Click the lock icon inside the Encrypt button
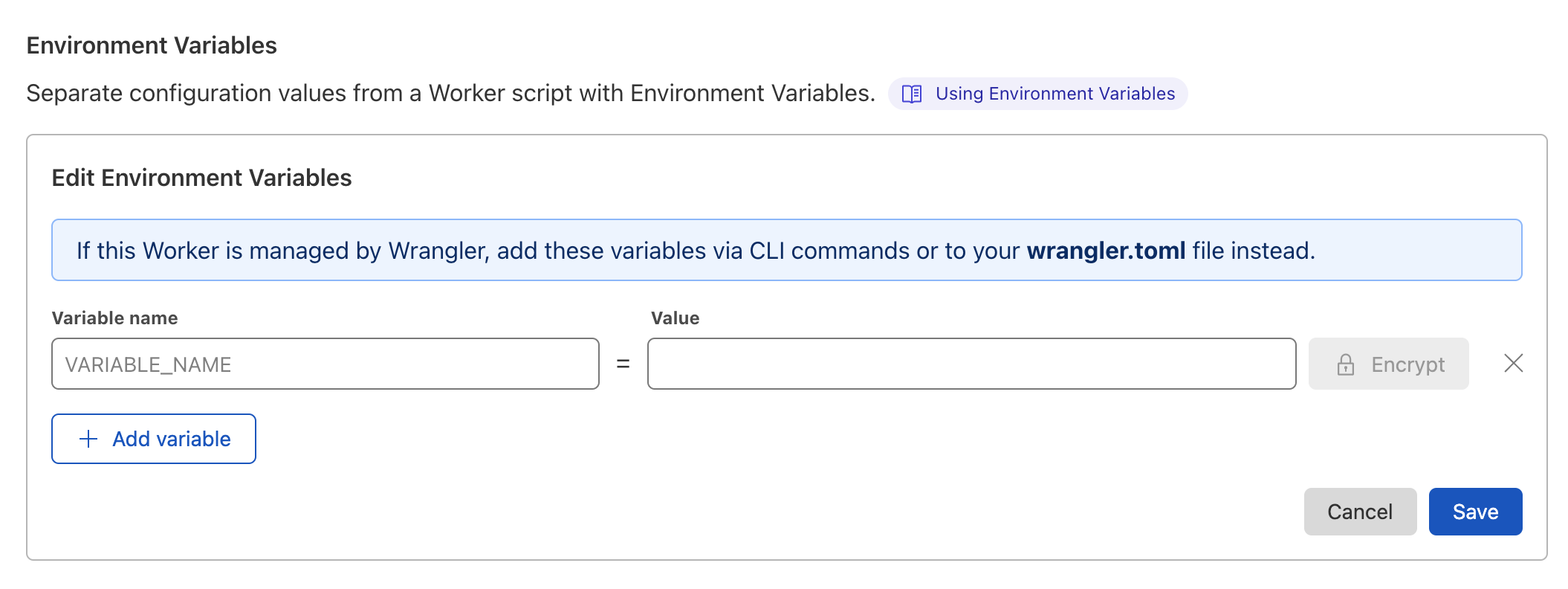1568x589 pixels. pos(1346,364)
